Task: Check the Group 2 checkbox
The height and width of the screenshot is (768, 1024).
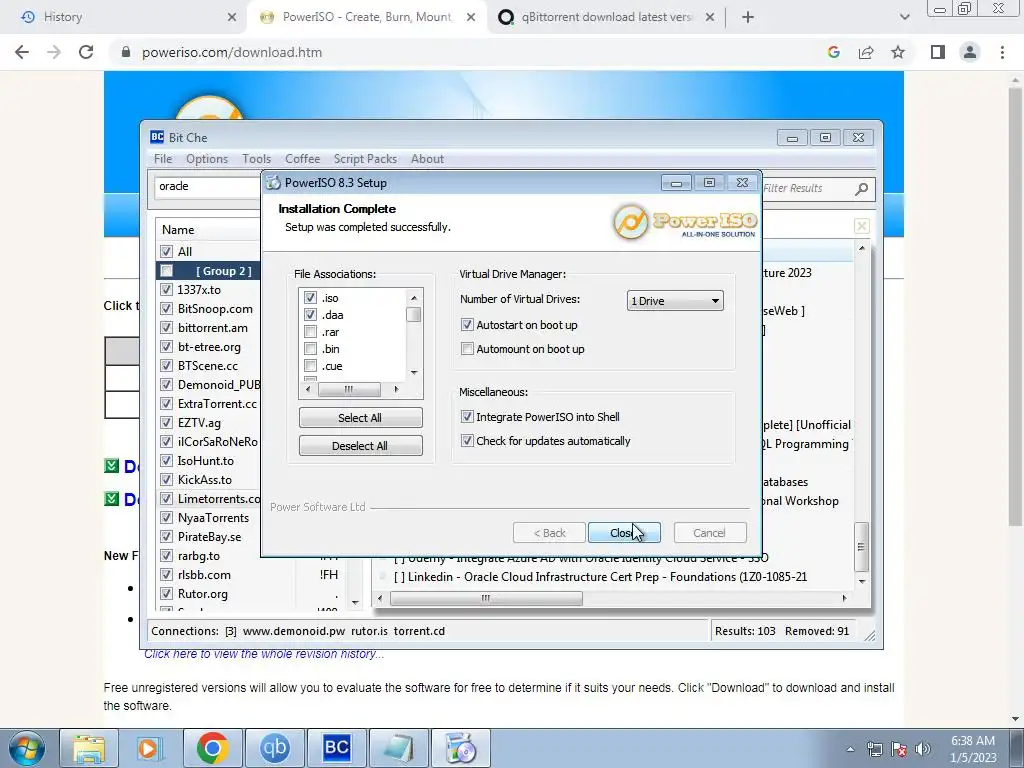Action: 167,270
